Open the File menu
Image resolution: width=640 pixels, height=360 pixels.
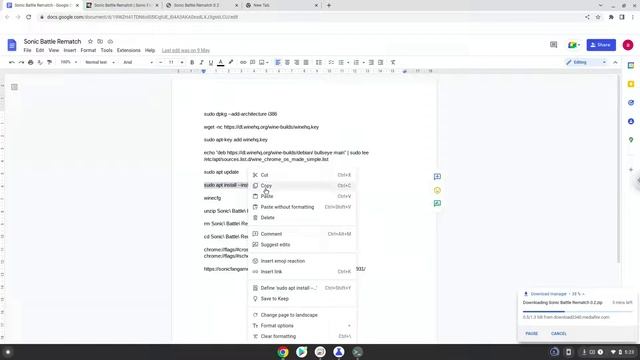coord(27,50)
